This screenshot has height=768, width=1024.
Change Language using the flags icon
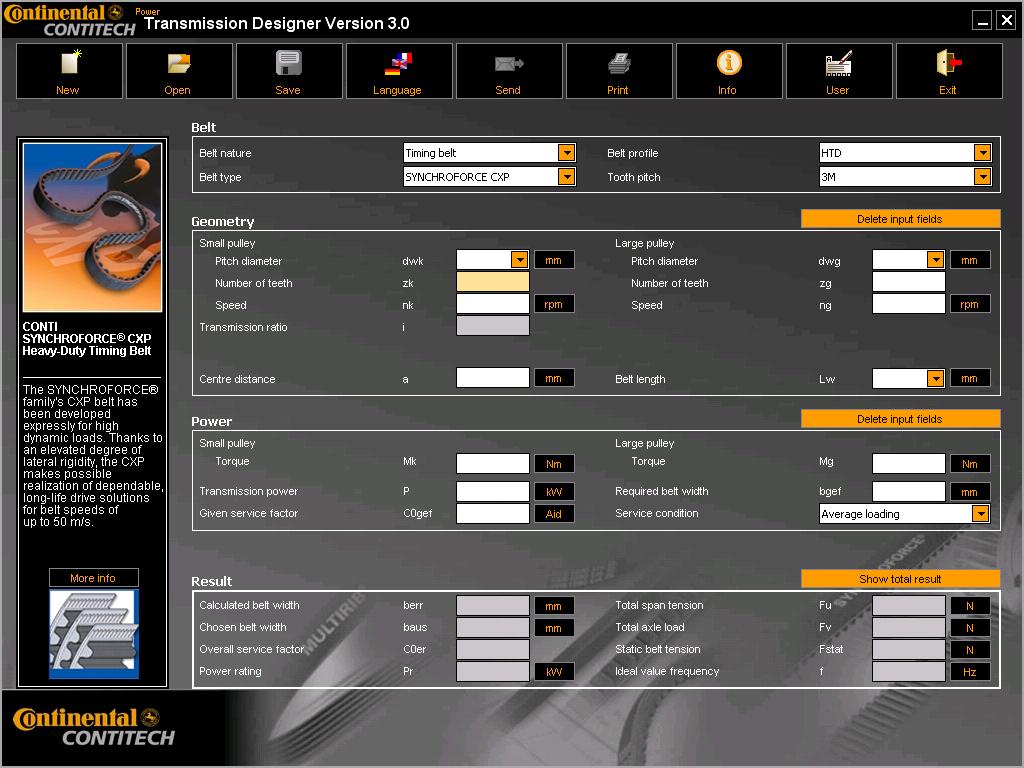(399, 71)
